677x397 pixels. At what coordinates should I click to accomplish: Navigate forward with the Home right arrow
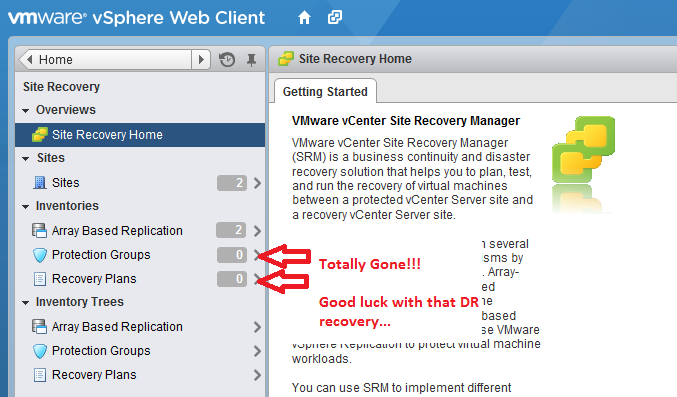[x=201, y=59]
